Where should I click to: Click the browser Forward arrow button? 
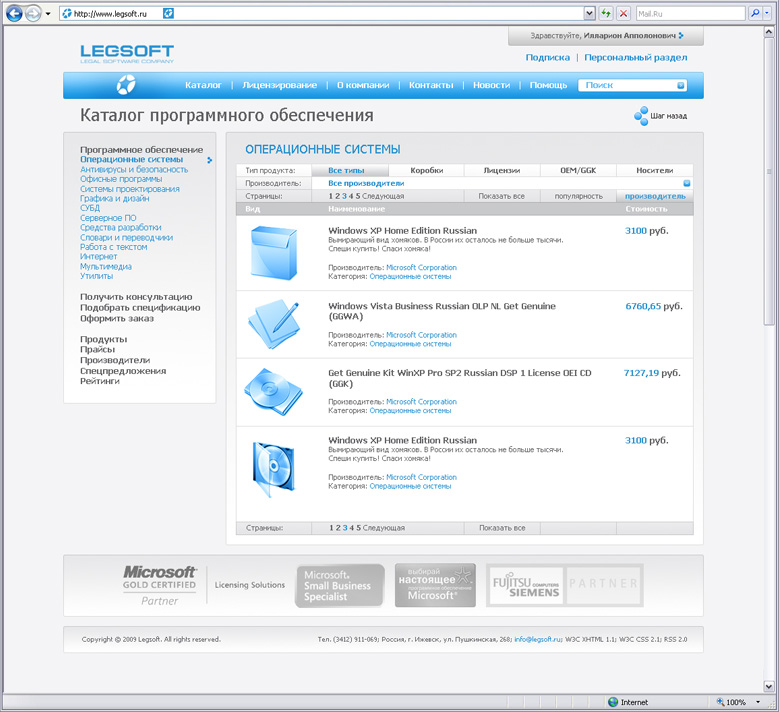(33, 13)
